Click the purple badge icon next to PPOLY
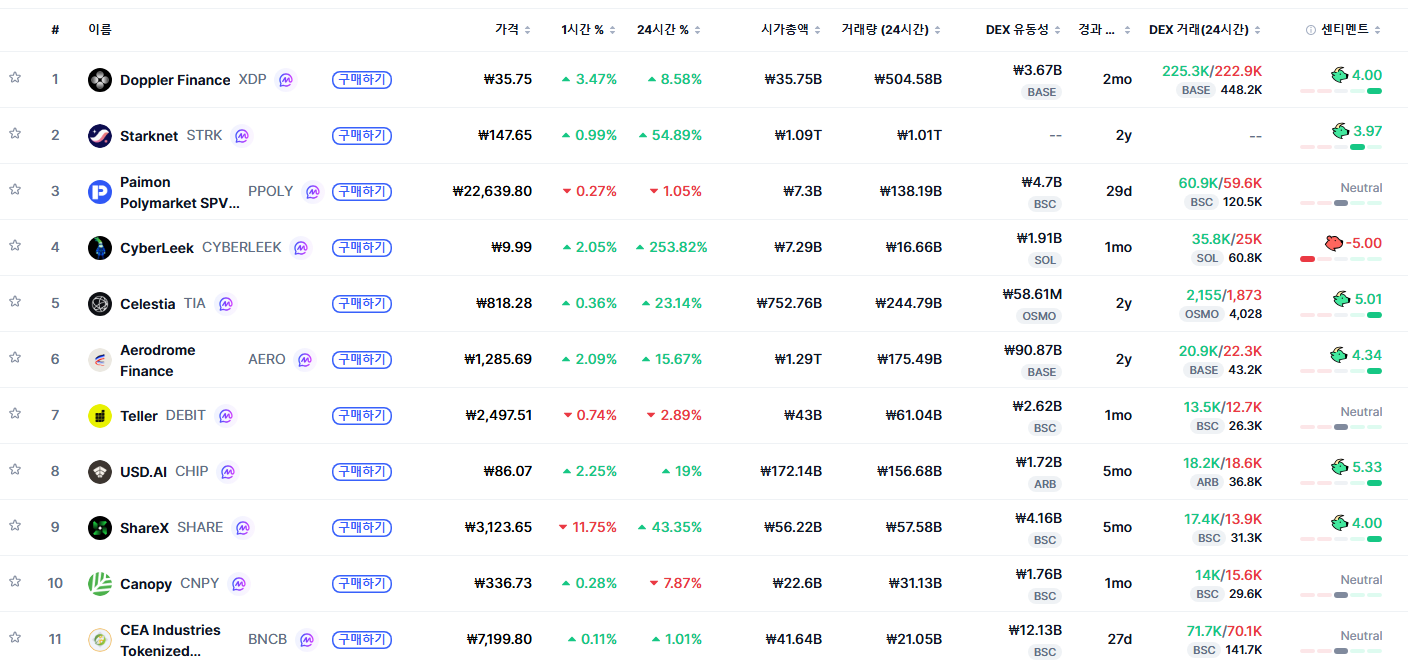 (313, 192)
